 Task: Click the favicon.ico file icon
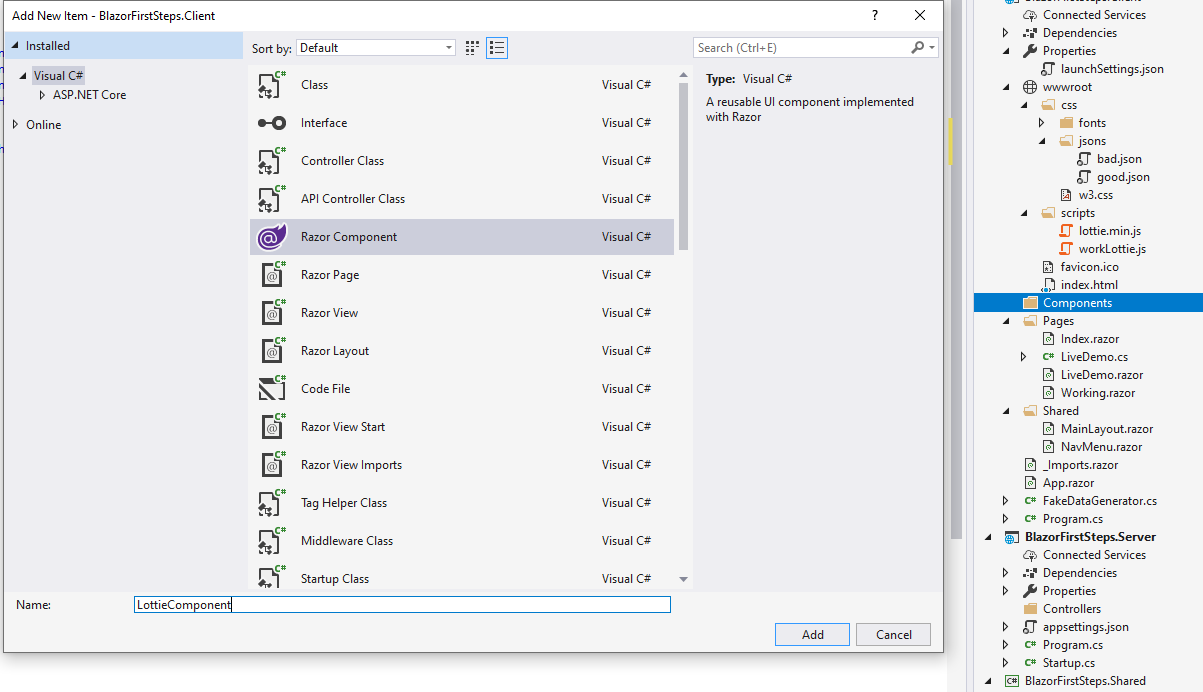1049,267
